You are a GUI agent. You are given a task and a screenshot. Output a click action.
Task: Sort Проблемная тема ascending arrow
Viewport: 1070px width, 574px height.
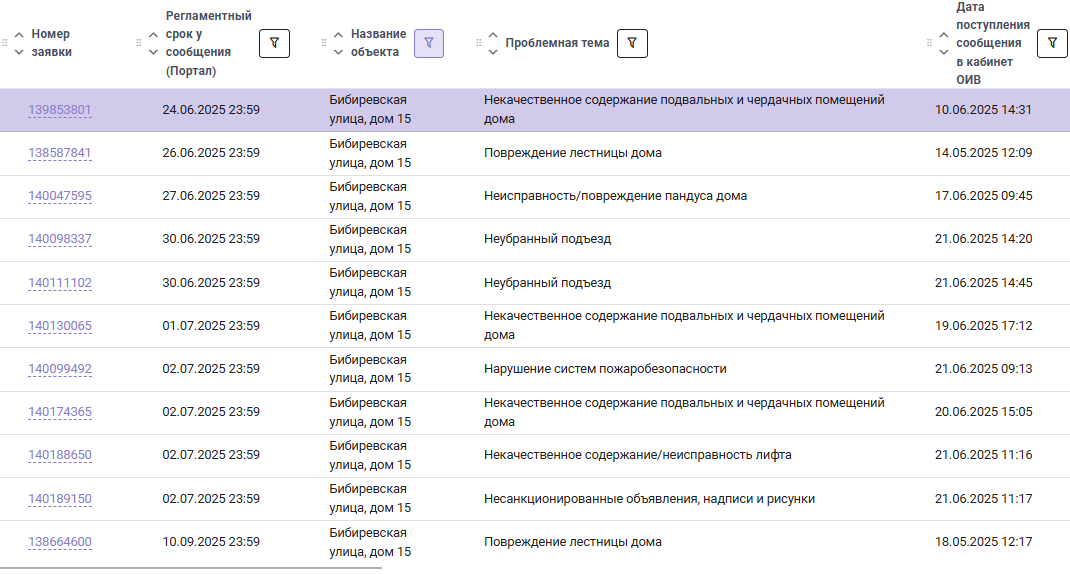pos(493,34)
